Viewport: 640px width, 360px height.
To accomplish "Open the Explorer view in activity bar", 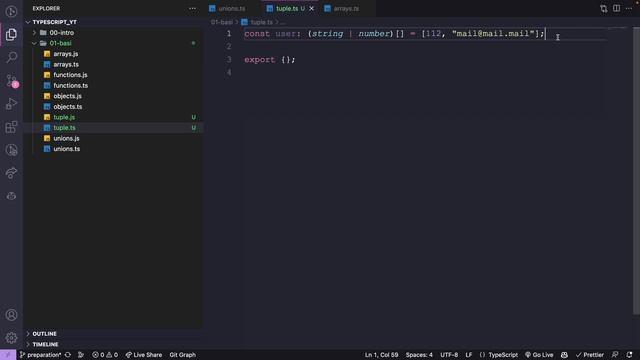I will (11, 34).
